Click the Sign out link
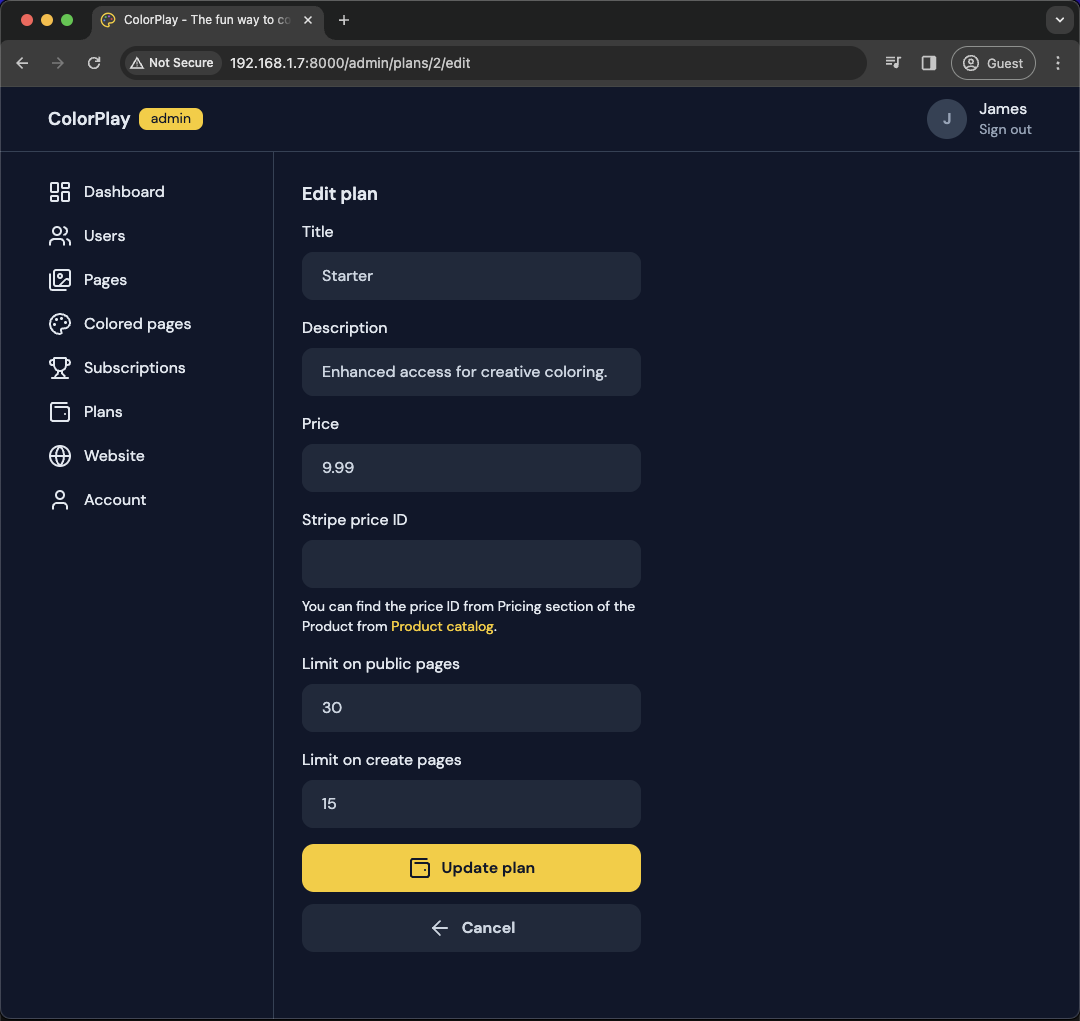 (1005, 130)
